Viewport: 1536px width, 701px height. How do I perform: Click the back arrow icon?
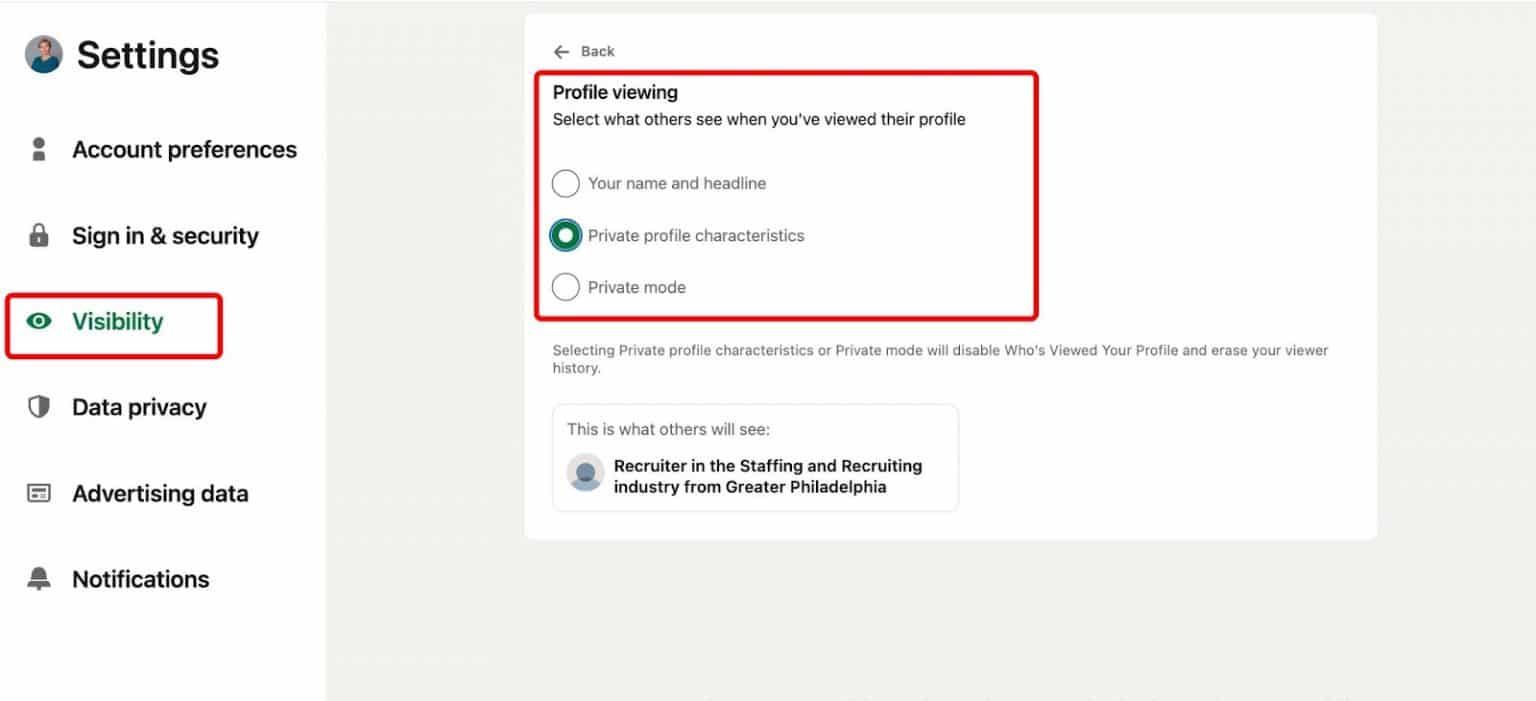[x=562, y=51]
